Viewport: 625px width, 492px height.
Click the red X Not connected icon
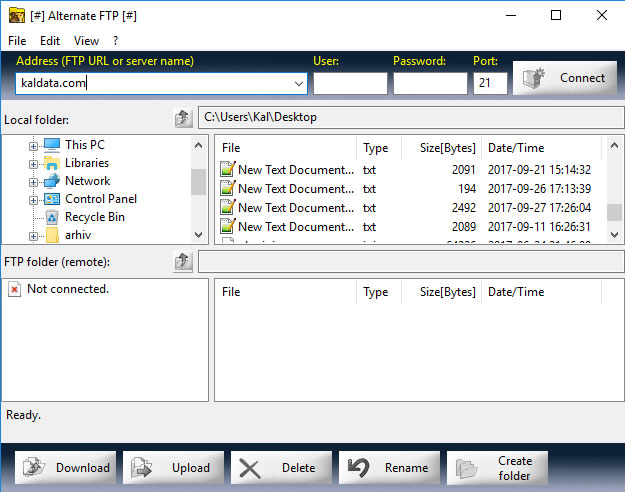coord(14,289)
